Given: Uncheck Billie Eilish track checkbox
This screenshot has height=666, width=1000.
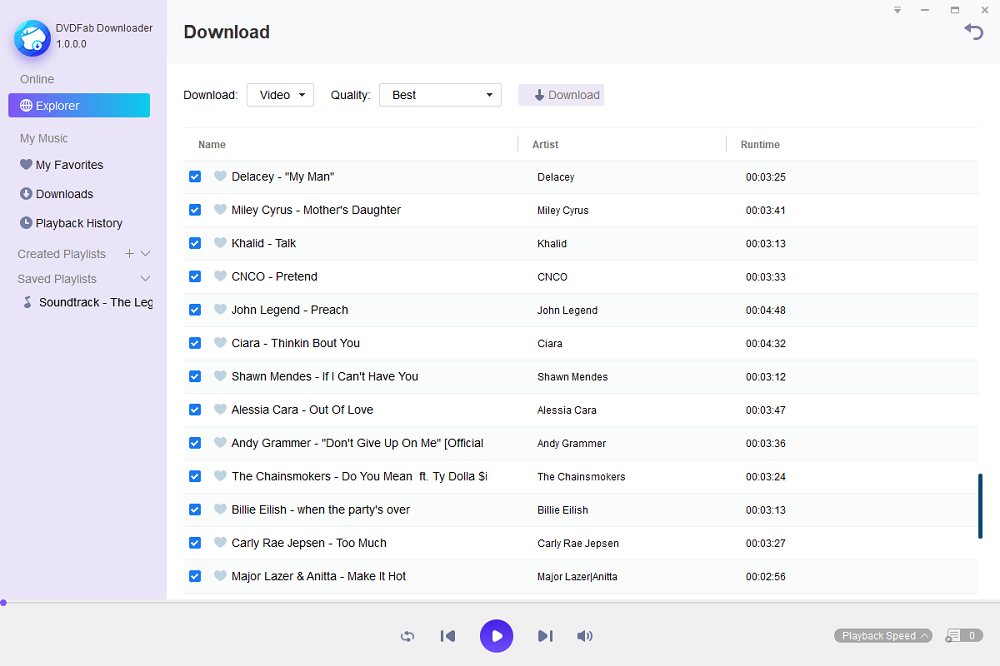Looking at the screenshot, I should click(x=195, y=510).
